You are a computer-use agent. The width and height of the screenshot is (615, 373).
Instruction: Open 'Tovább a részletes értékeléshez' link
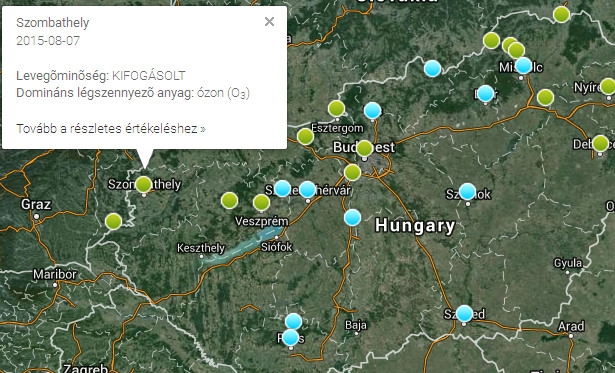point(111,129)
